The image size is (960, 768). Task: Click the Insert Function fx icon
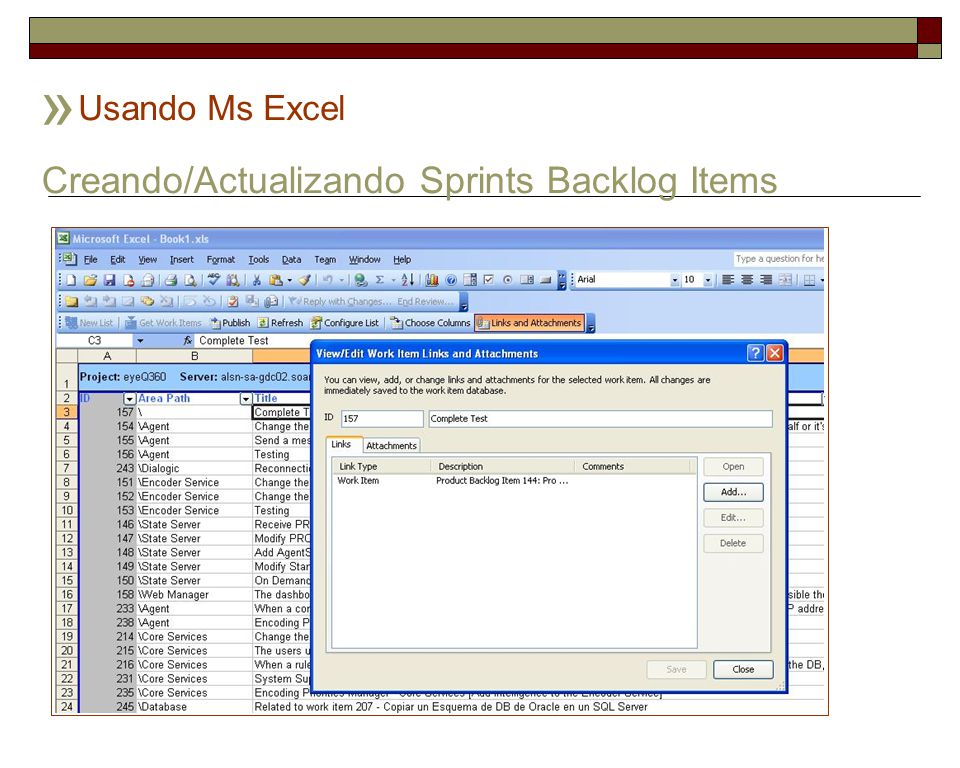[x=188, y=341]
